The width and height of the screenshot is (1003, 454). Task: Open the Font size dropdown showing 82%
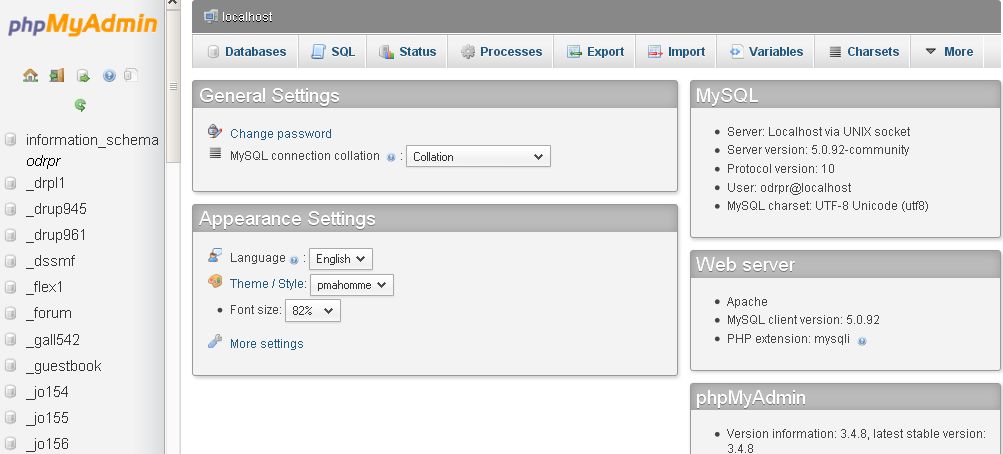pyautogui.click(x=313, y=311)
